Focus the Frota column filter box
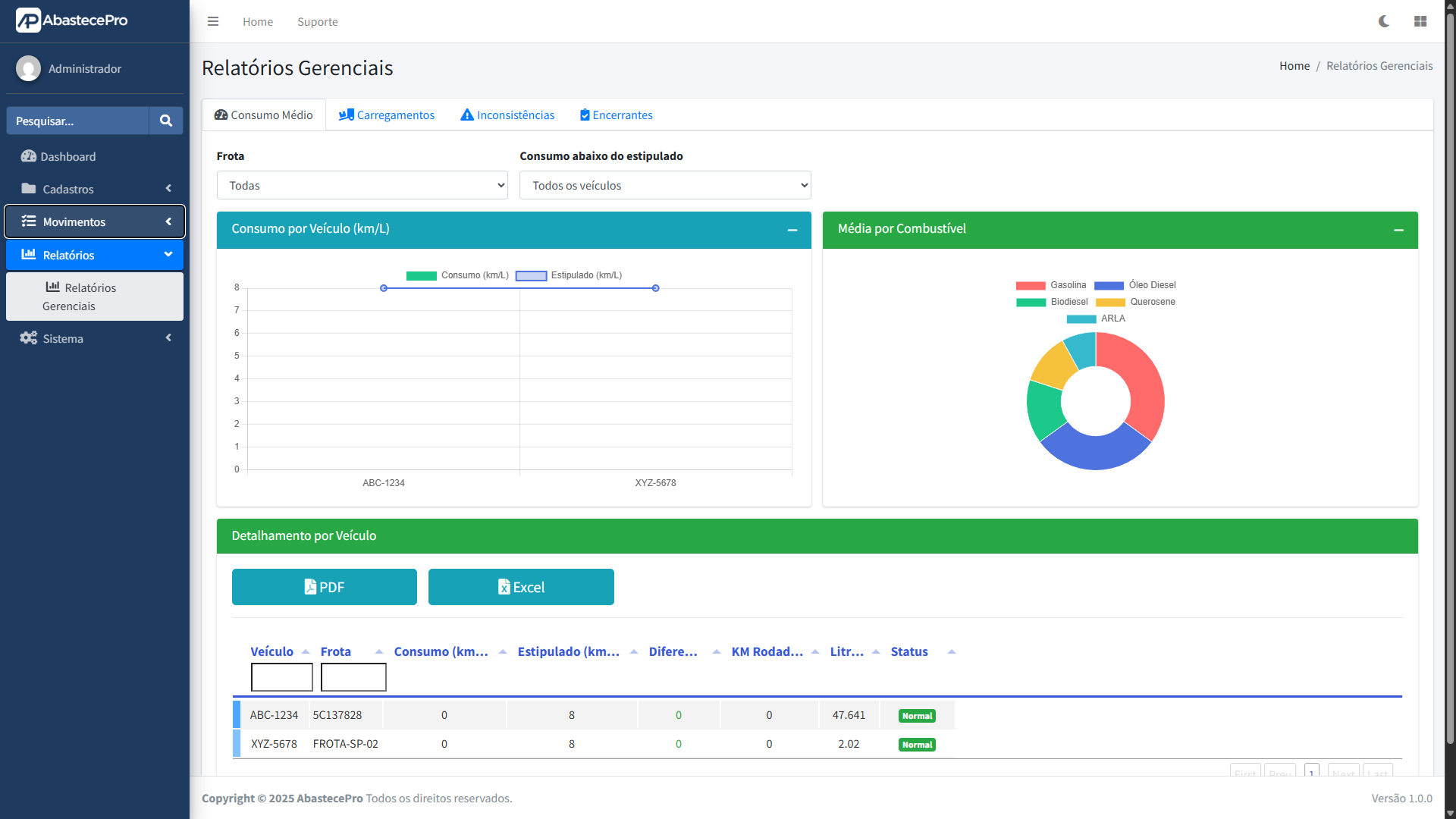This screenshot has height=819, width=1456. tap(353, 677)
